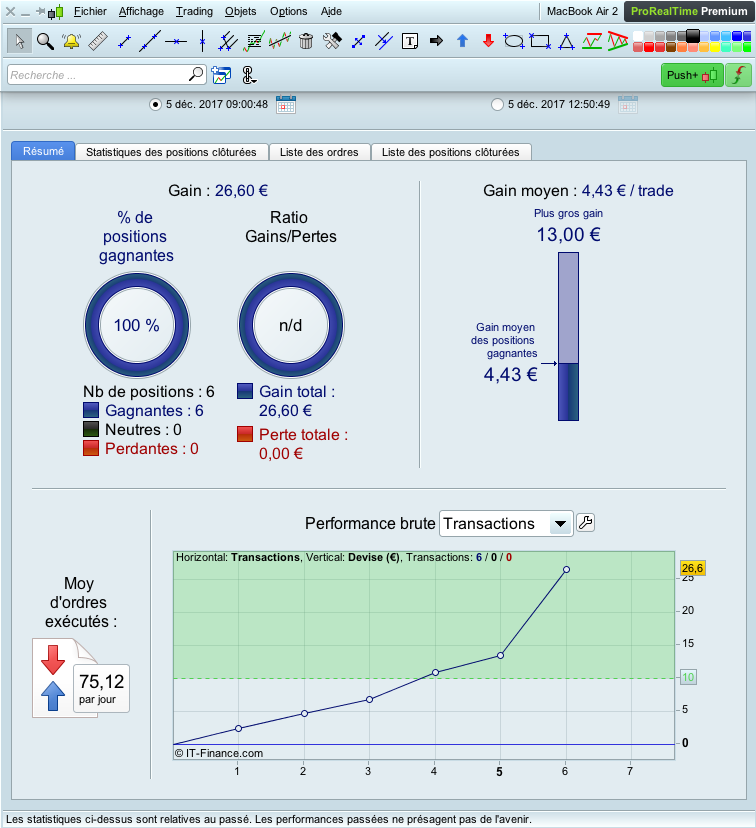
Task: Click the Plus gros gain bar
Action: click(569, 336)
